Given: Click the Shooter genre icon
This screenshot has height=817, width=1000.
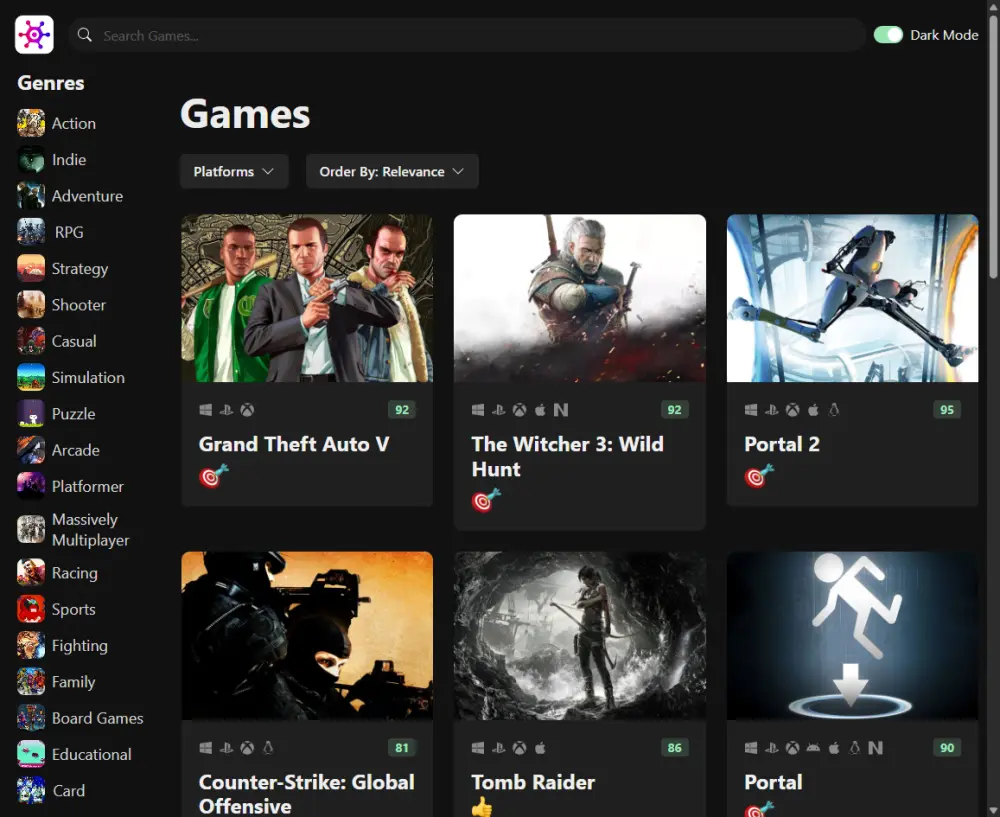Looking at the screenshot, I should tap(31, 305).
